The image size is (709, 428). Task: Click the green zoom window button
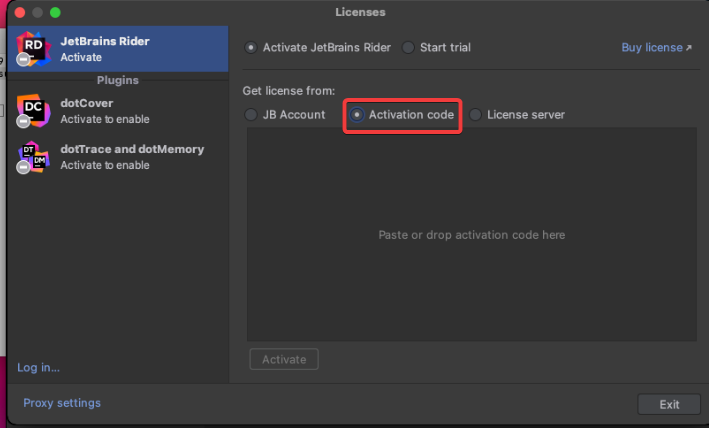[x=55, y=13]
